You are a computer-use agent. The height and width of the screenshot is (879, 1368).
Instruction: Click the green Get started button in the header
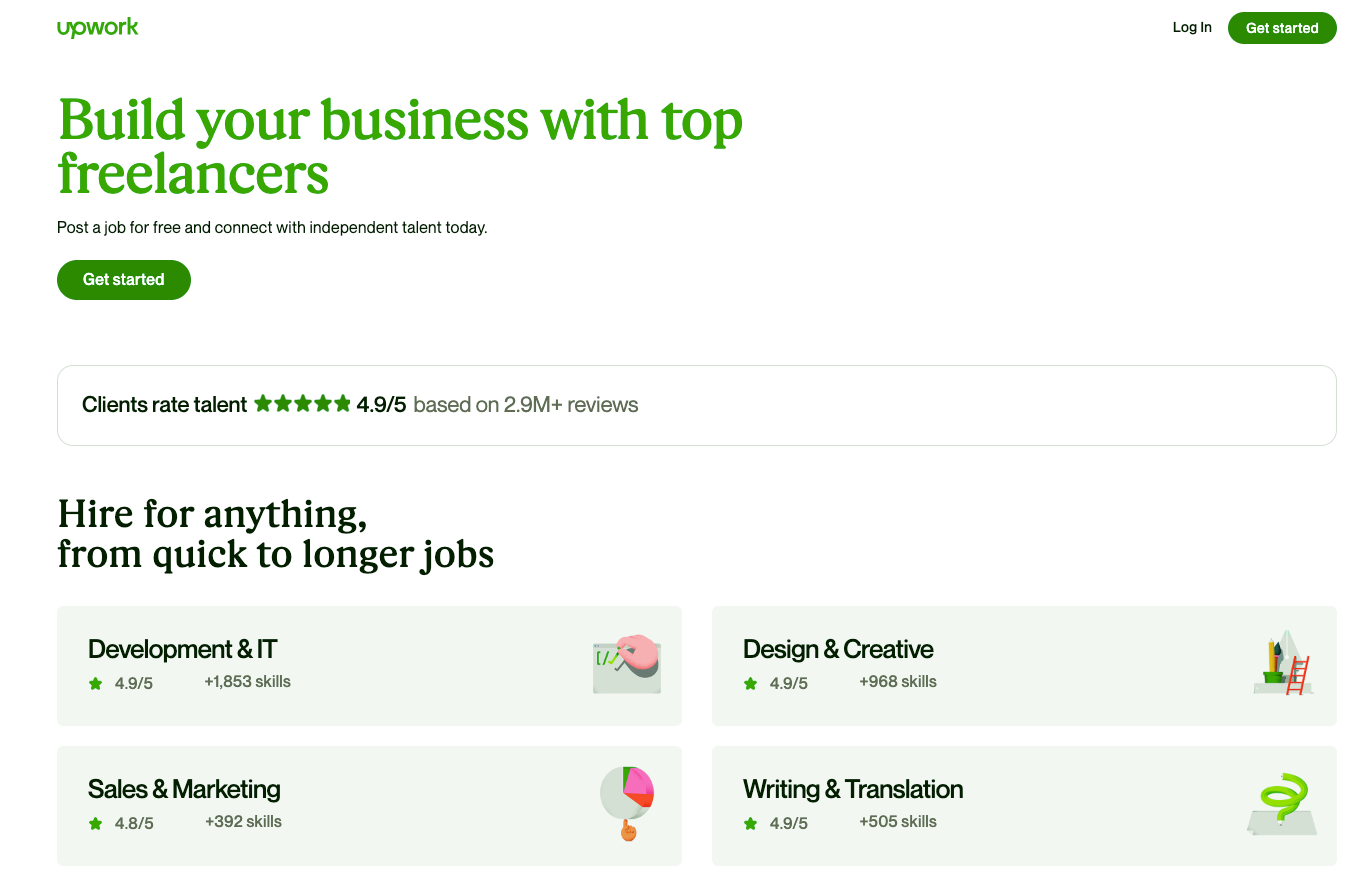(x=1282, y=27)
